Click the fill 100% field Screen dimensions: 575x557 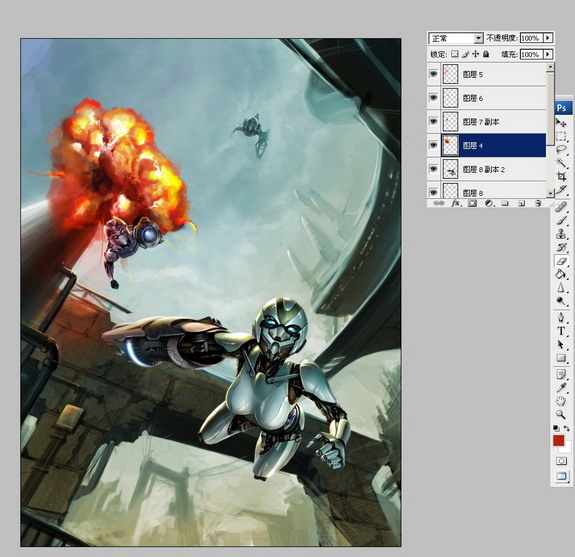[531, 54]
